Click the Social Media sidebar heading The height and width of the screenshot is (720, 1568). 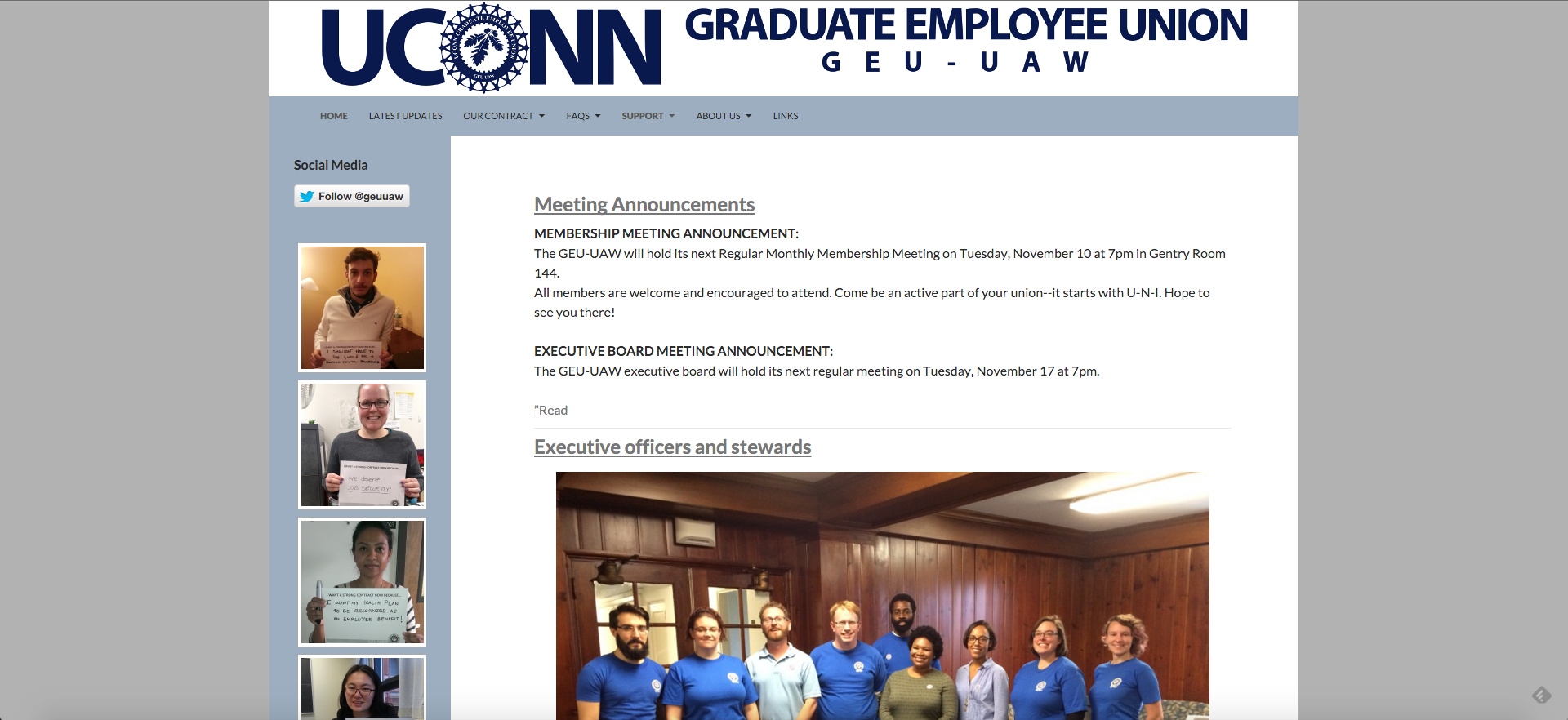(331, 165)
